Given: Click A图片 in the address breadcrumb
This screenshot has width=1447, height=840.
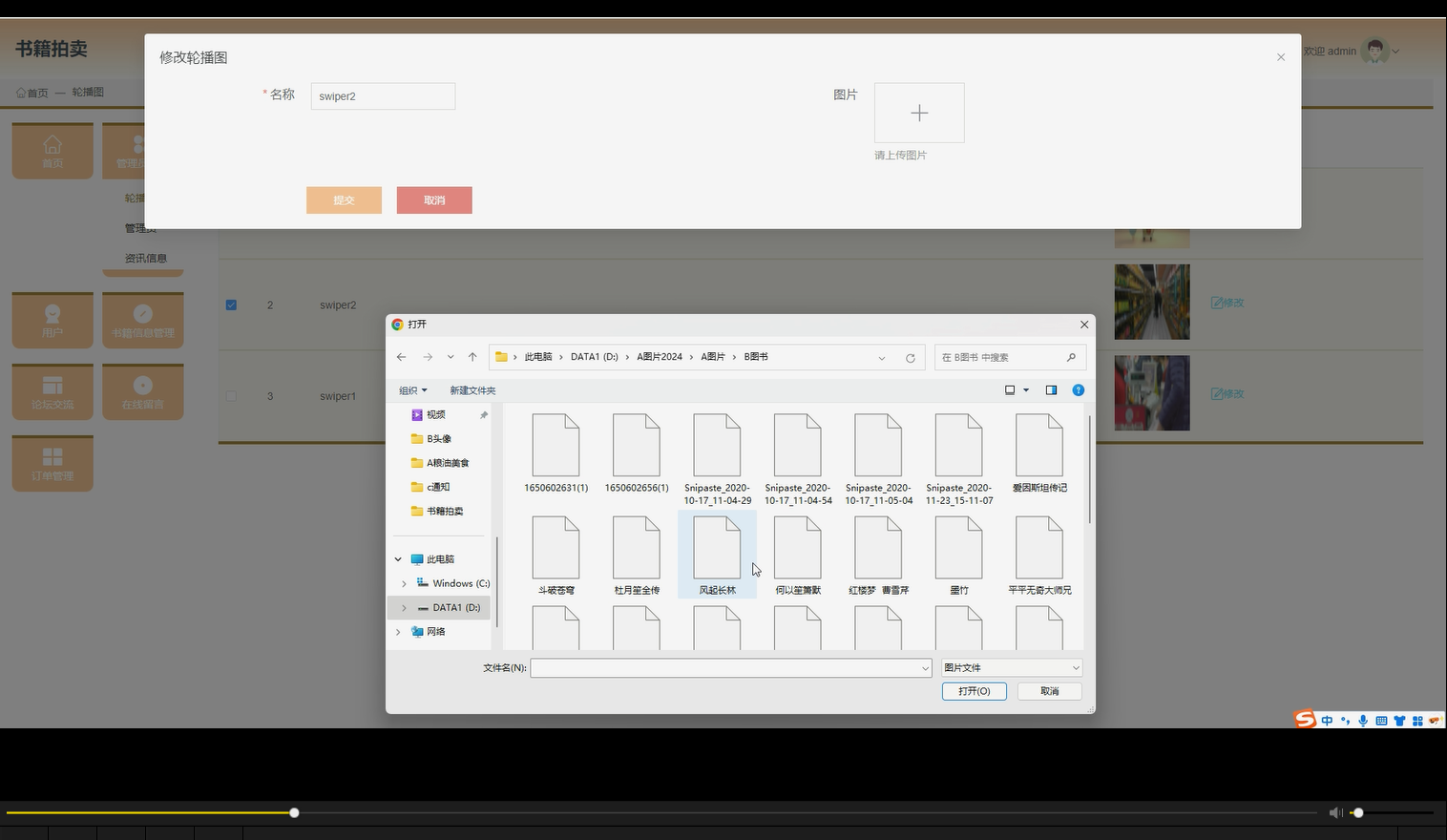Looking at the screenshot, I should tap(713, 357).
